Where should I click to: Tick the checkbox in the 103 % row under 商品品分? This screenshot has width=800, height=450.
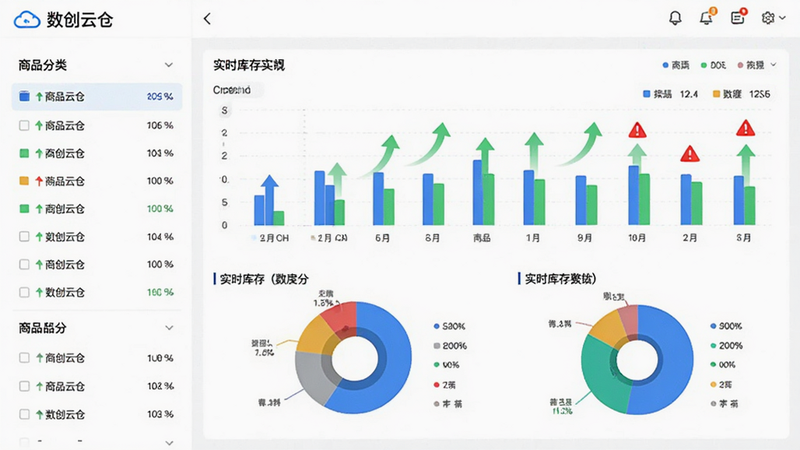point(24,414)
